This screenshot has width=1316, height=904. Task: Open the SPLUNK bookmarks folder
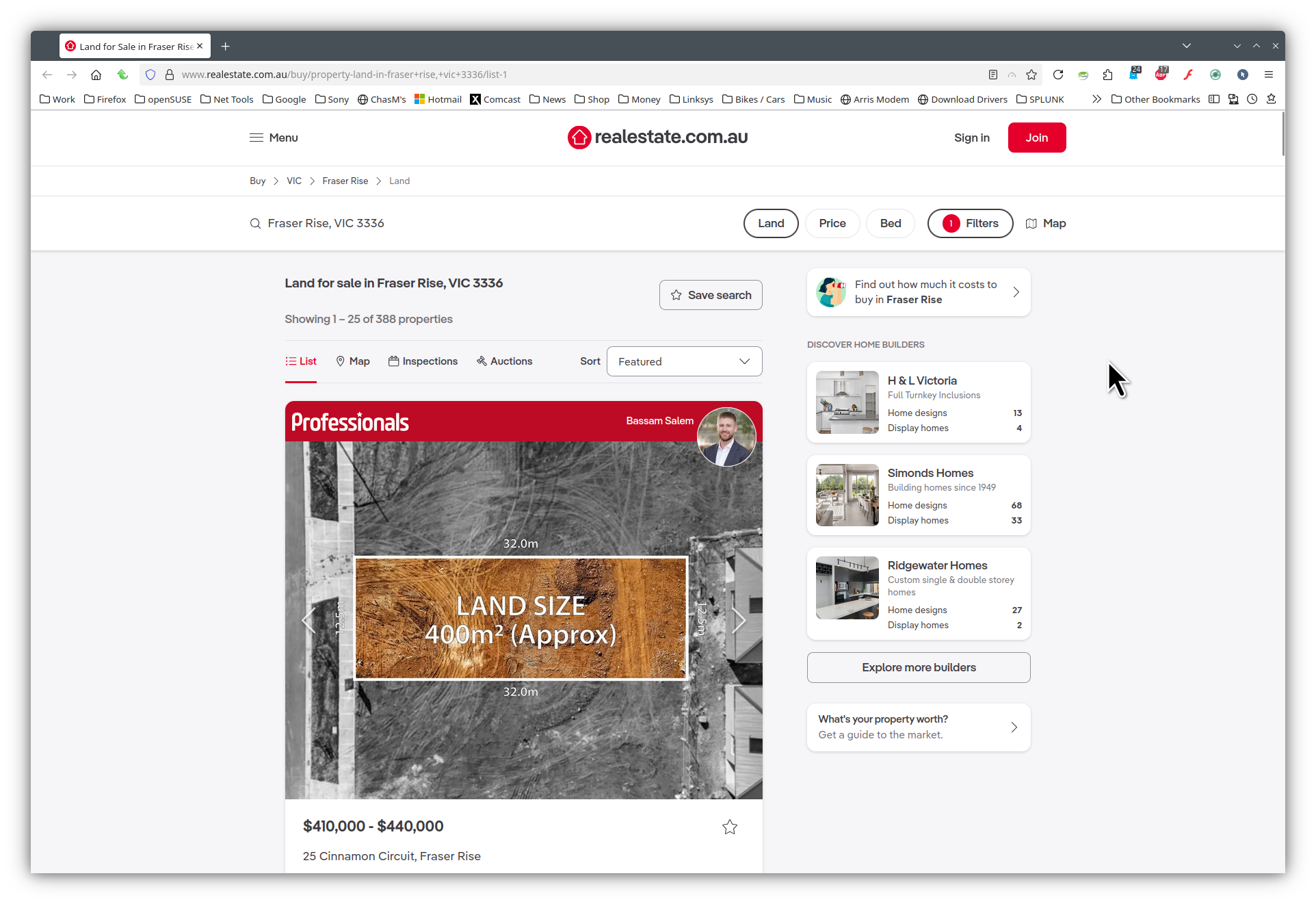tap(1040, 99)
